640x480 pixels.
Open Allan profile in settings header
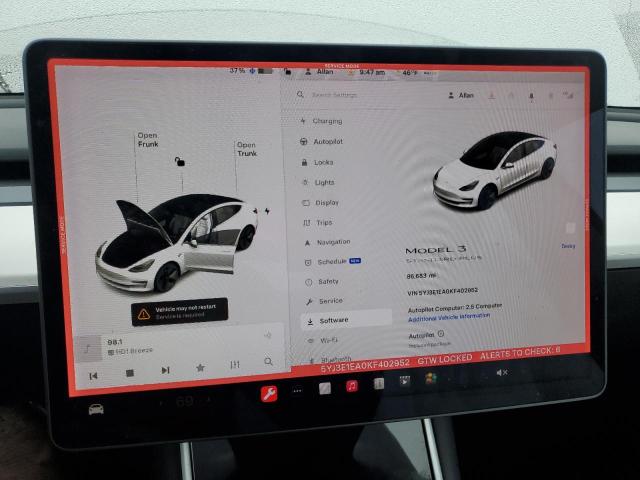coord(461,96)
